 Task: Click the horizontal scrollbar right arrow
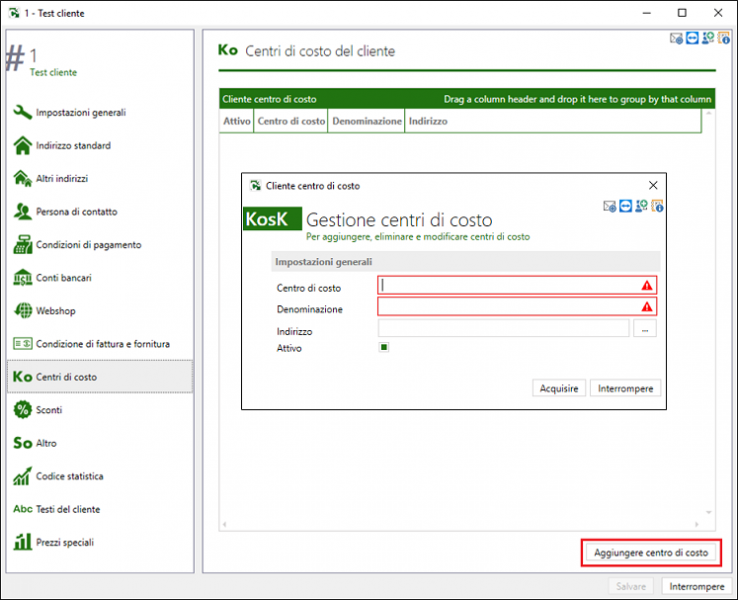pyautogui.click(x=697, y=524)
